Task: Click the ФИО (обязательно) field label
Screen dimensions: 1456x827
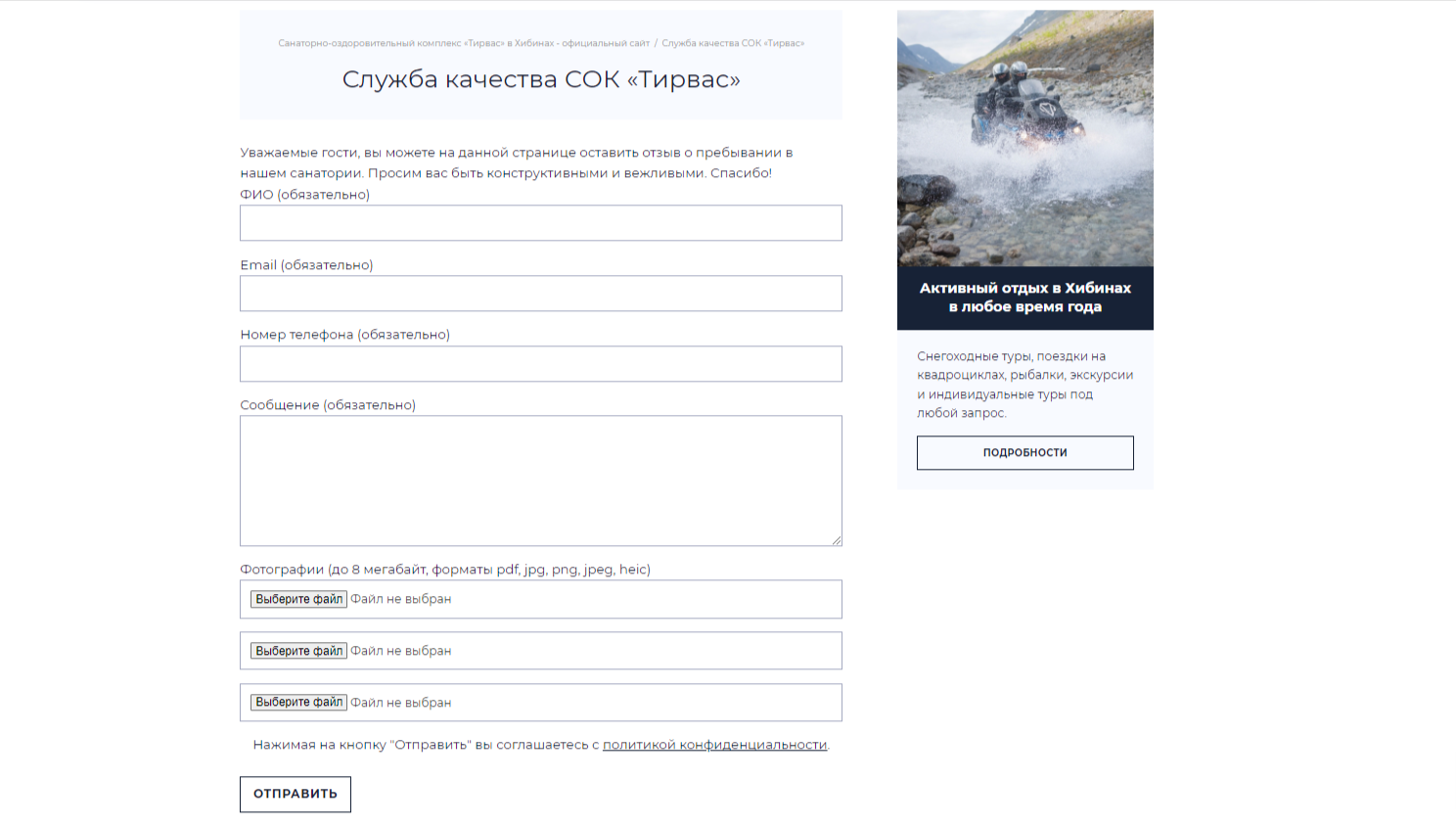Action: 305,195
